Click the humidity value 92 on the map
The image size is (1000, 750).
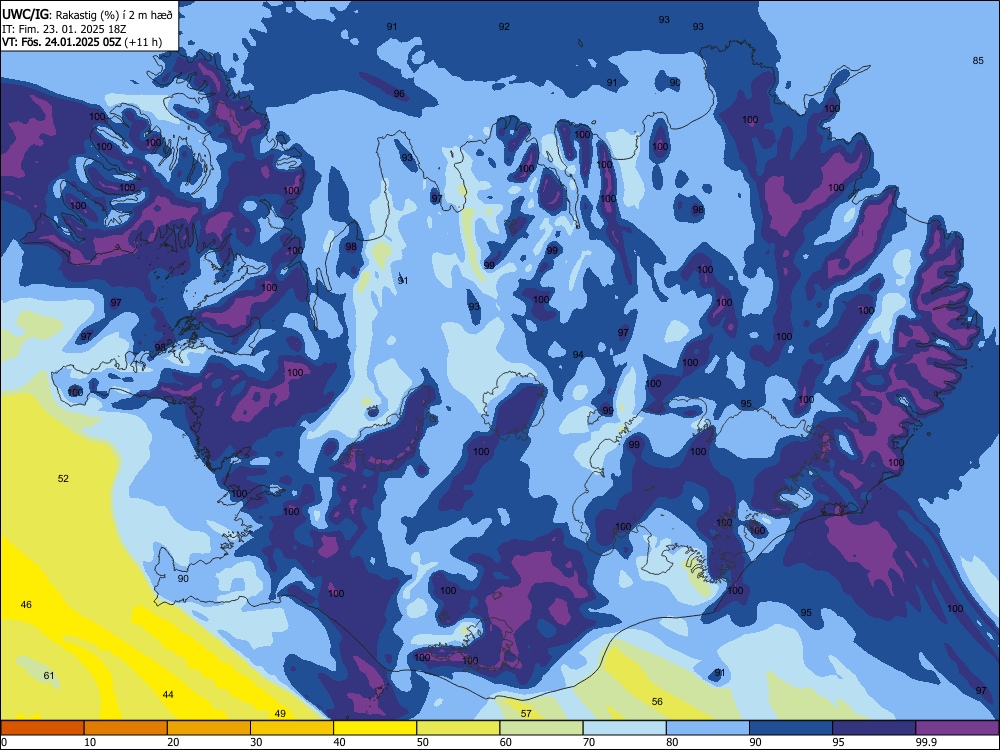click(504, 26)
